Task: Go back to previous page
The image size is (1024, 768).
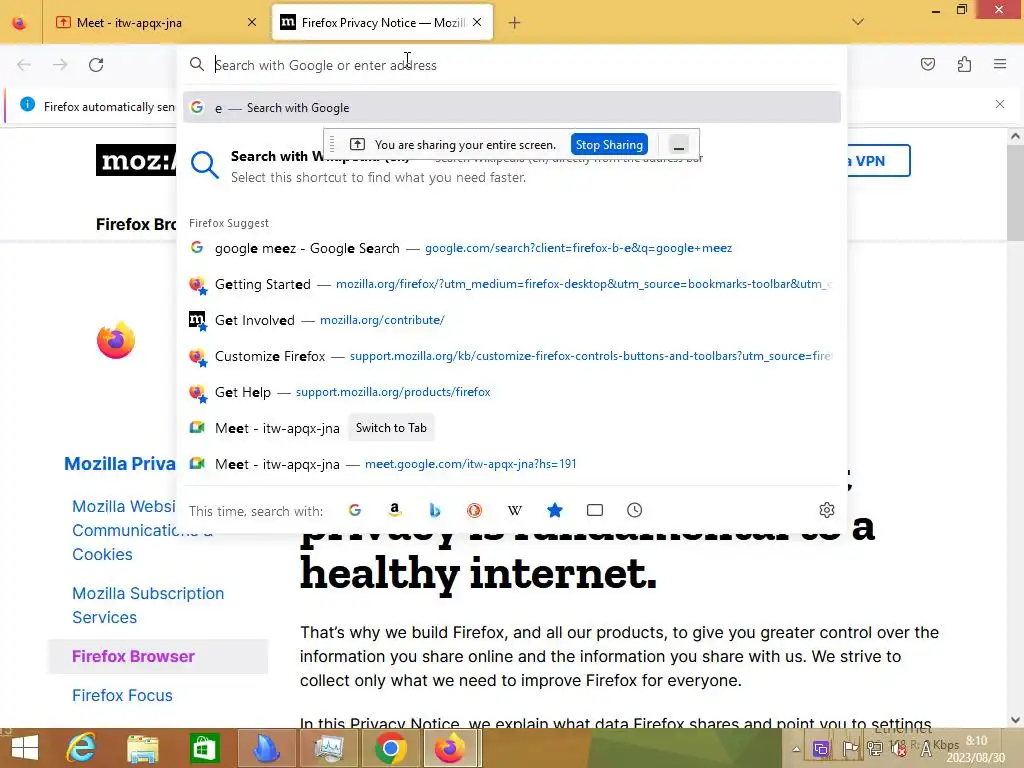Action: coord(24,65)
